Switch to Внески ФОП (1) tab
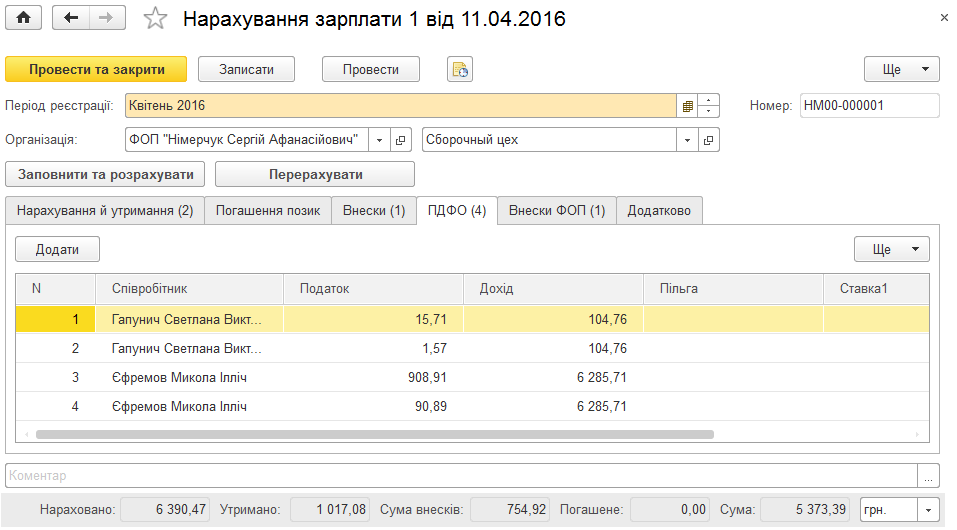Viewport: 957px width, 530px height. click(x=557, y=211)
